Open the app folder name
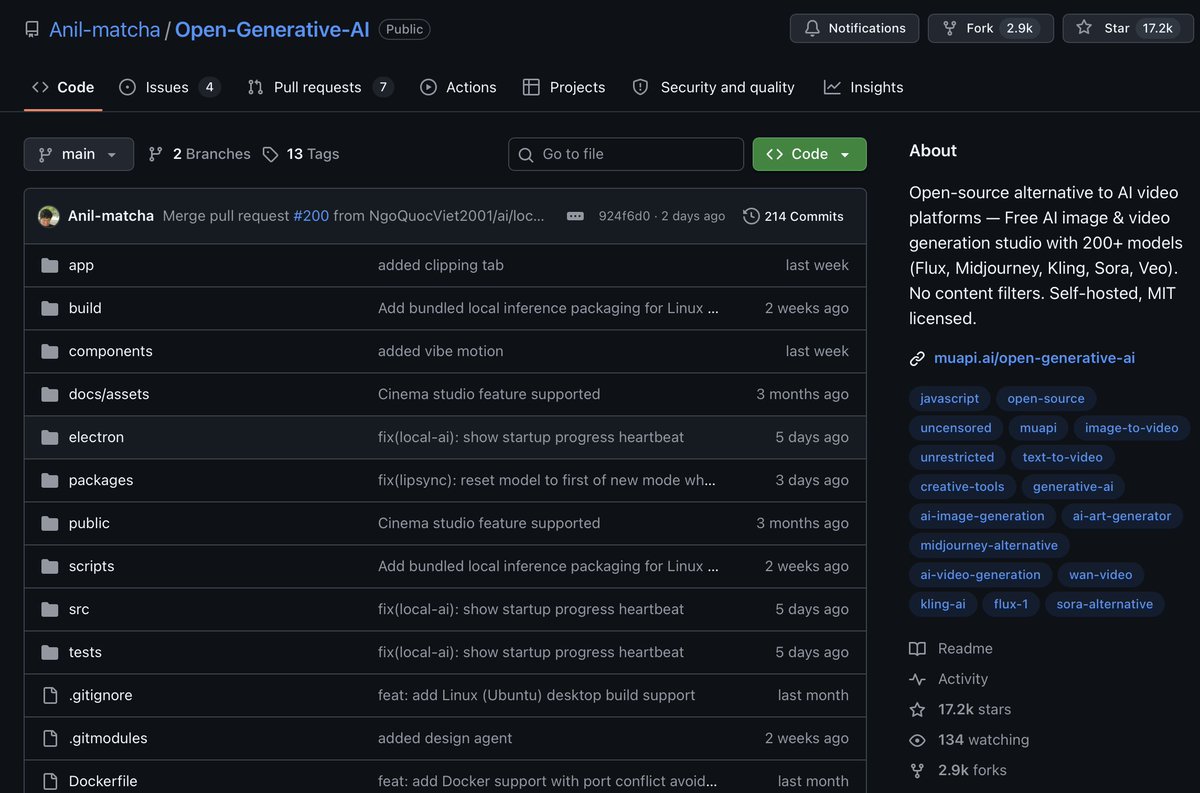The image size is (1200, 793). click(81, 265)
